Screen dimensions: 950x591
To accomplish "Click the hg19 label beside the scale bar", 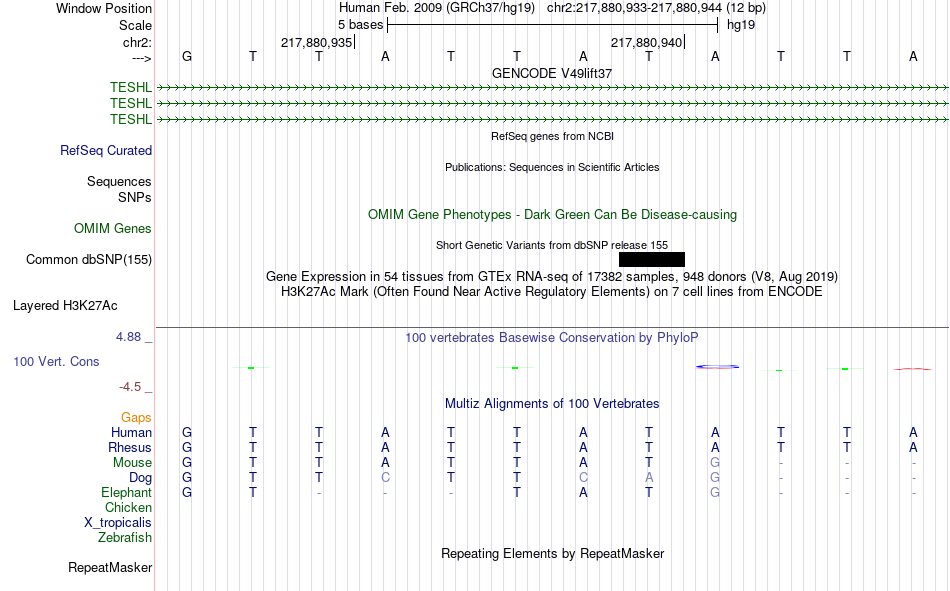I will click(x=741, y=25).
